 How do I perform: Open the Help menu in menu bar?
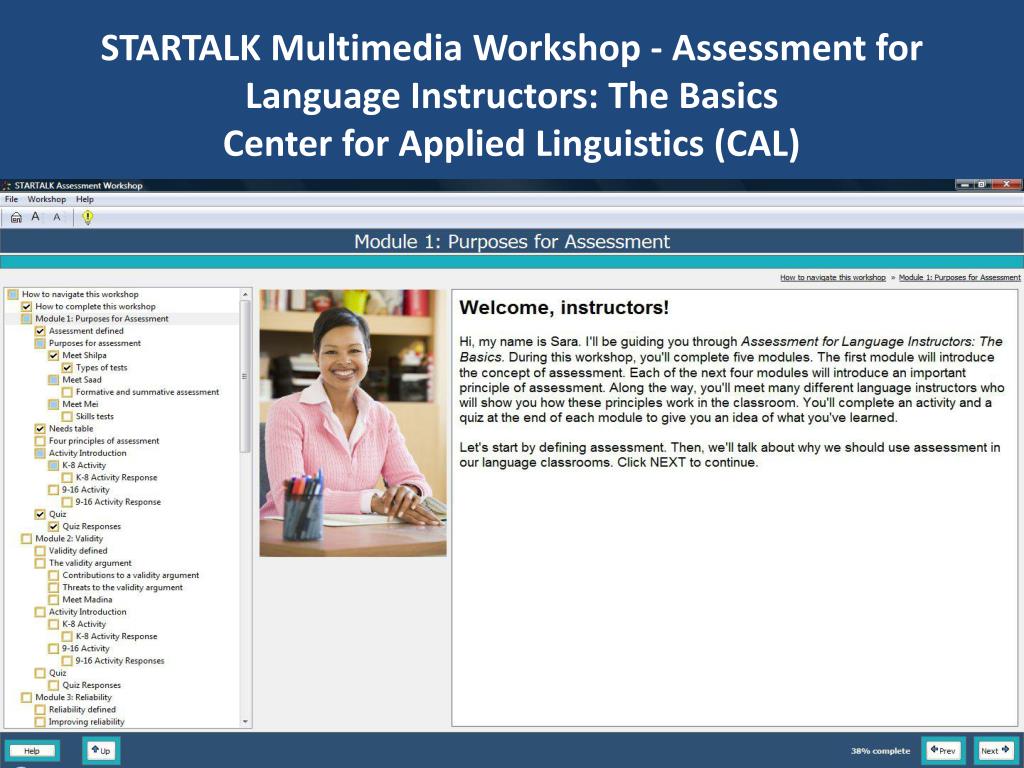click(x=85, y=199)
